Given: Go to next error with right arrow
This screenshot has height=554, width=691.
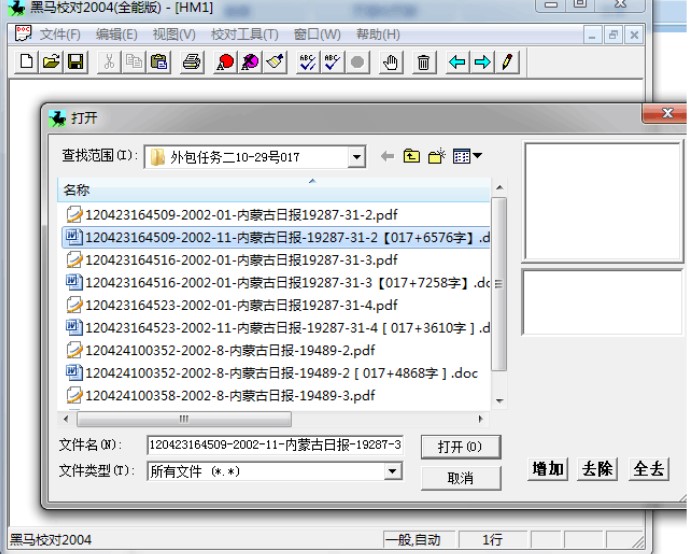Looking at the screenshot, I should pos(482,62).
